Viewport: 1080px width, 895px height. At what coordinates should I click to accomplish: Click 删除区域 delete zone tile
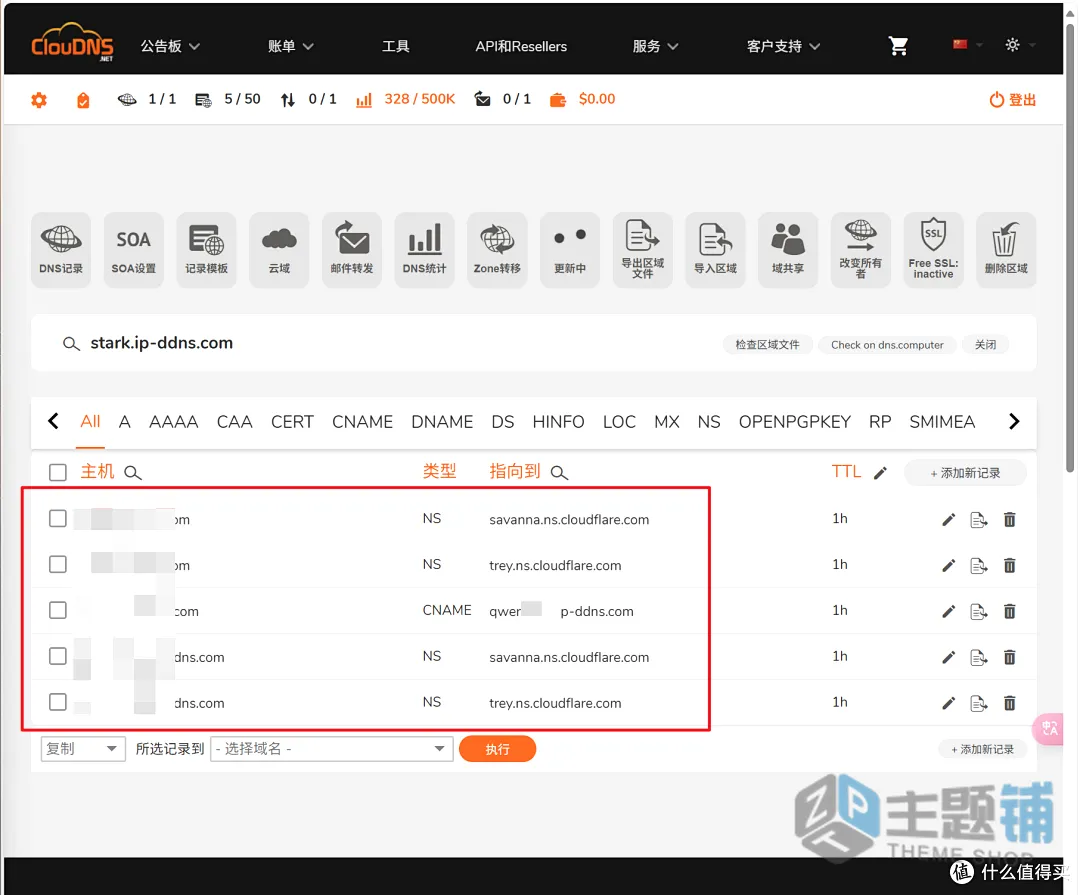click(1006, 249)
